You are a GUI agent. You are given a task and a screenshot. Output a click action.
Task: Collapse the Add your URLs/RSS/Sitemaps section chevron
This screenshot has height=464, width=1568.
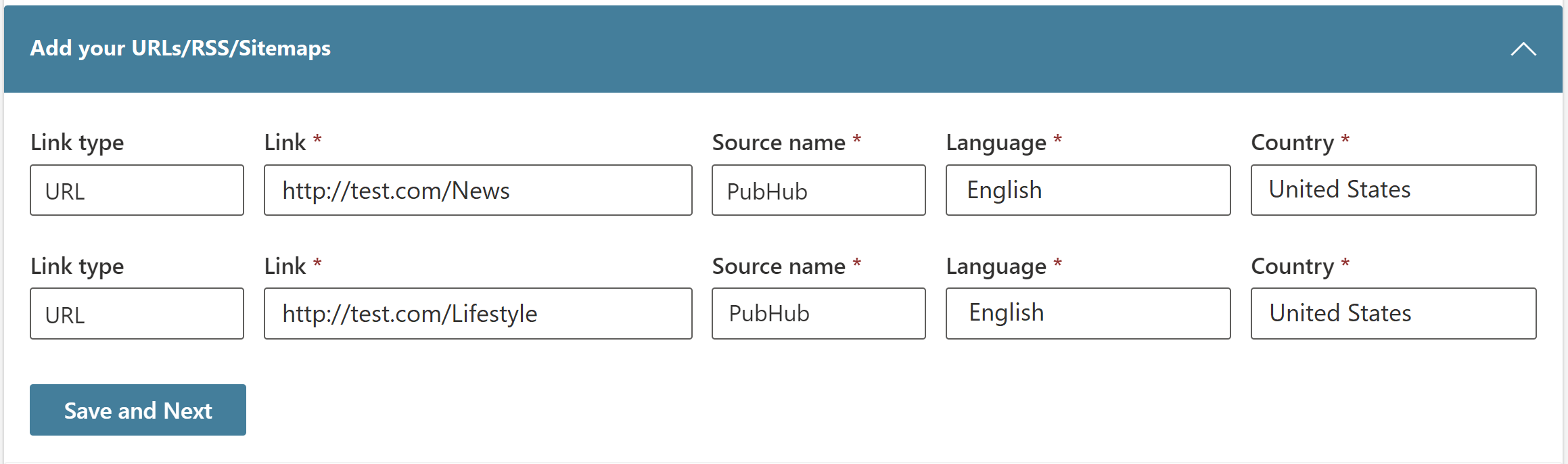pos(1523,49)
